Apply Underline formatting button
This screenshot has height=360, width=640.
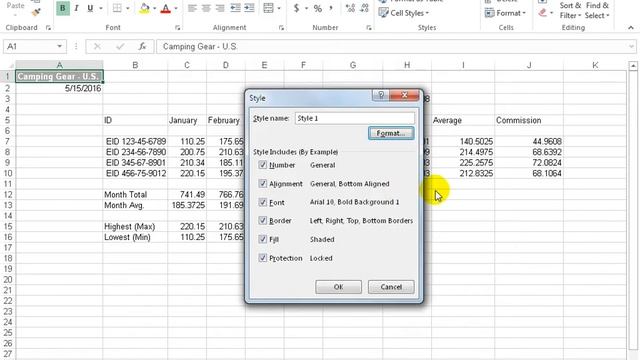click(x=90, y=8)
